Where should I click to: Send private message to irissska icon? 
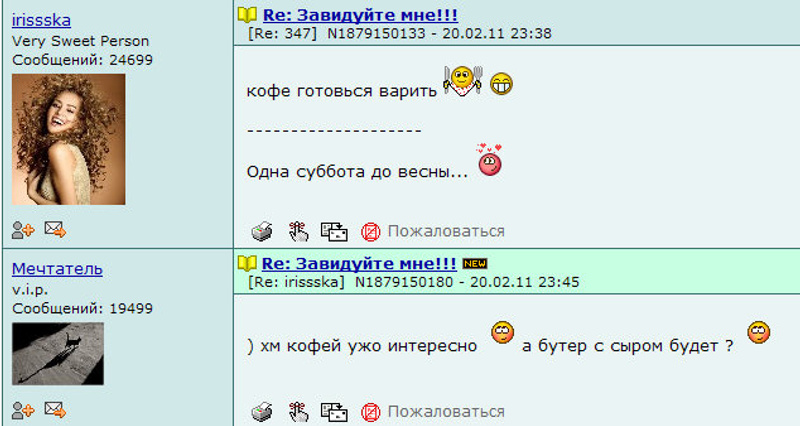[x=55, y=230]
